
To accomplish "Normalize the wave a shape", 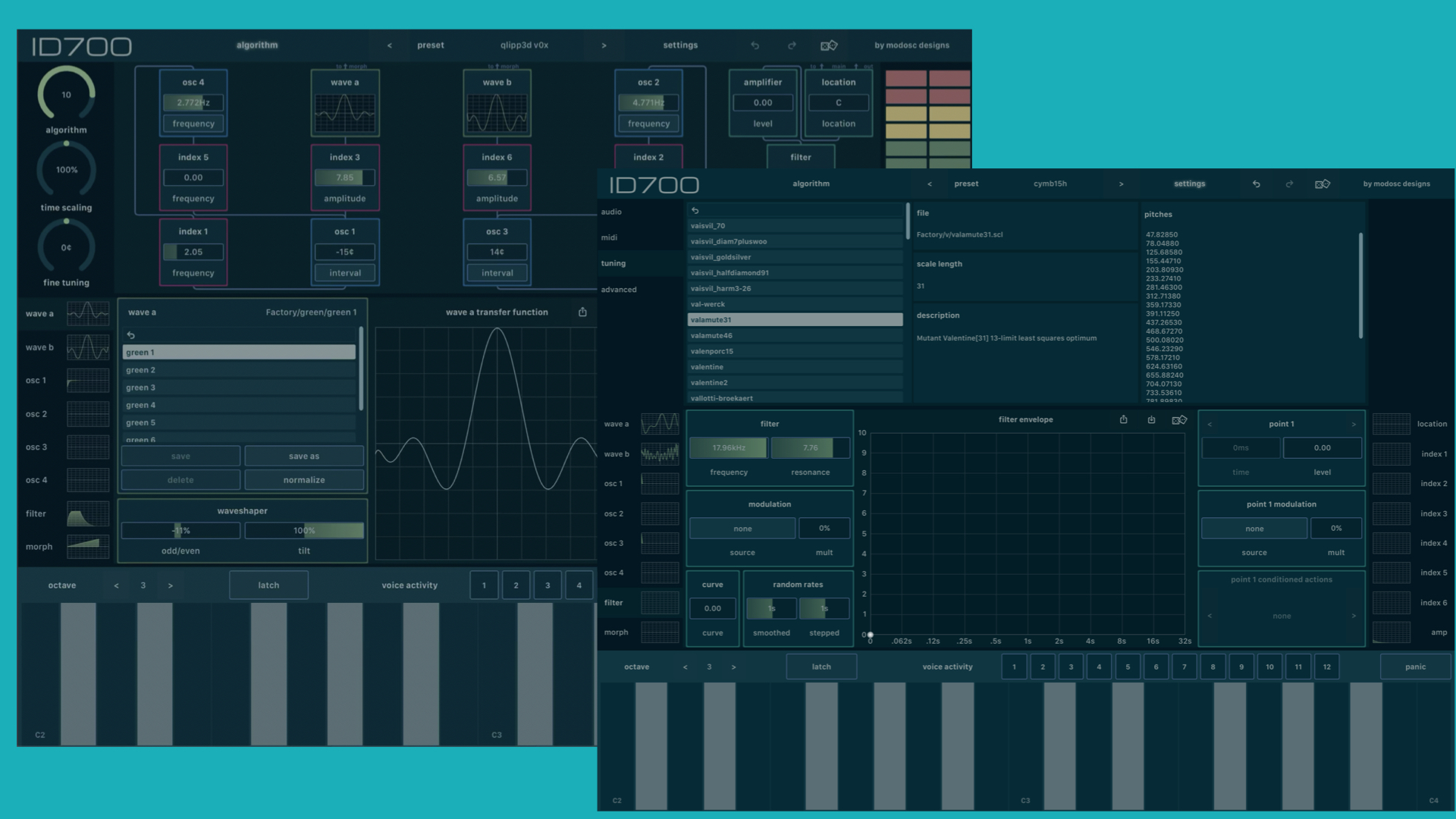I will tap(304, 479).
